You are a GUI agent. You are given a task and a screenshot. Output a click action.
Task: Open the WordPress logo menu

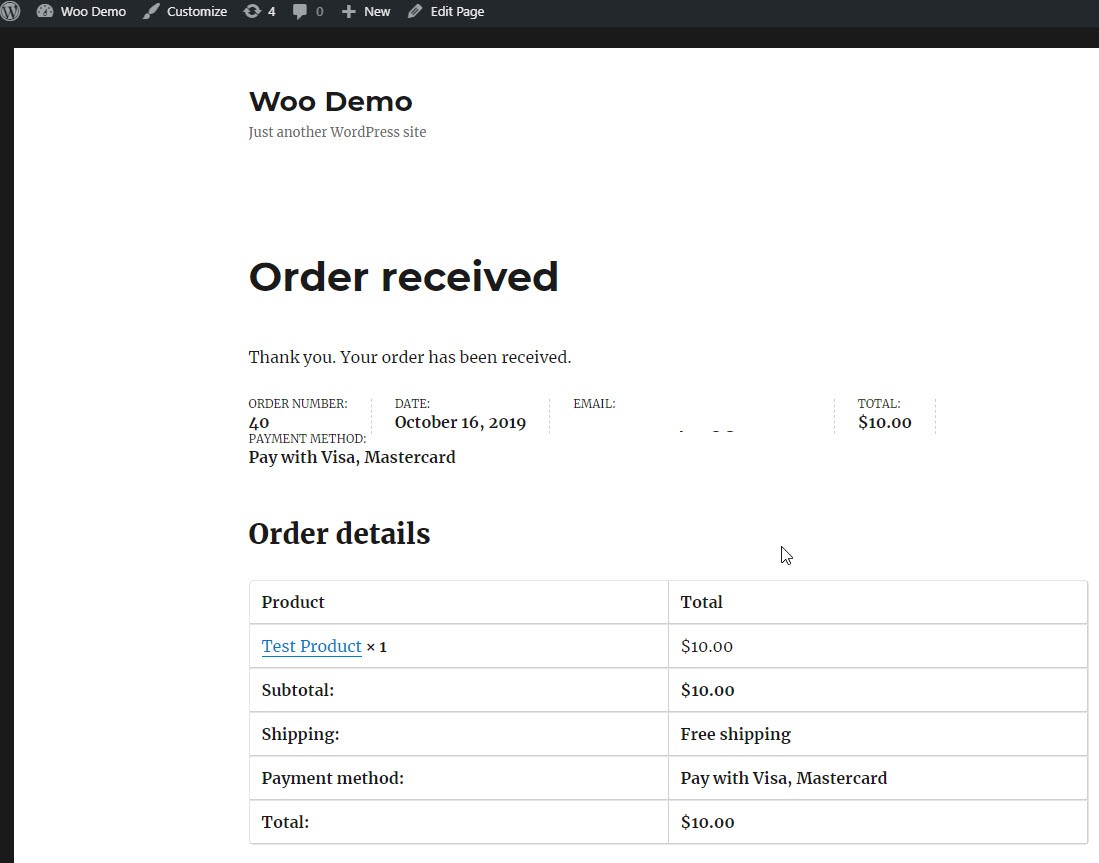click(x=9, y=11)
